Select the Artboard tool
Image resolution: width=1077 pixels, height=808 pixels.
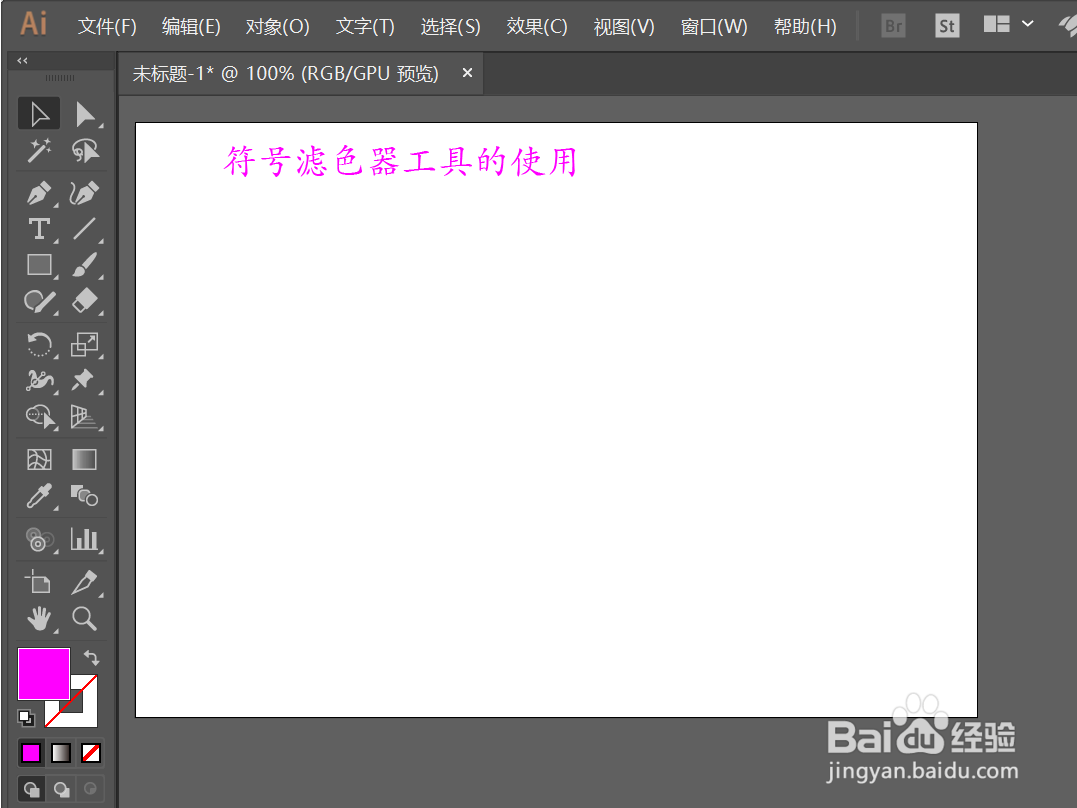(x=39, y=583)
